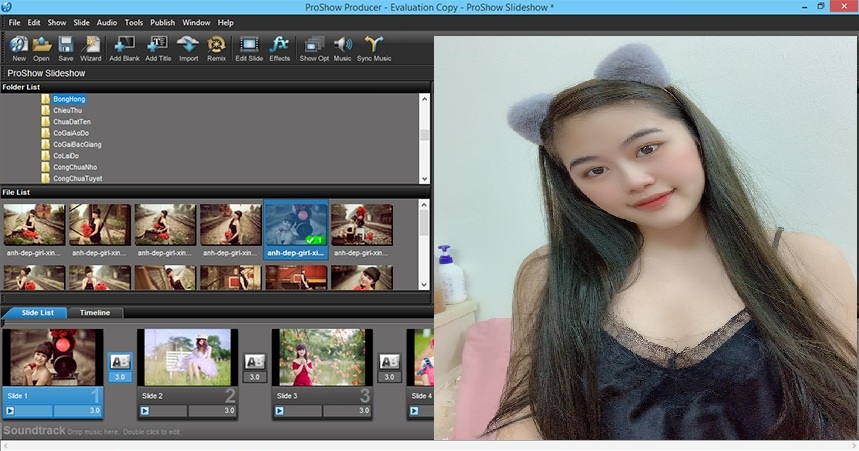The height and width of the screenshot is (451, 859).
Task: Select Slide 2 thumbnail in slide list
Action: point(187,357)
